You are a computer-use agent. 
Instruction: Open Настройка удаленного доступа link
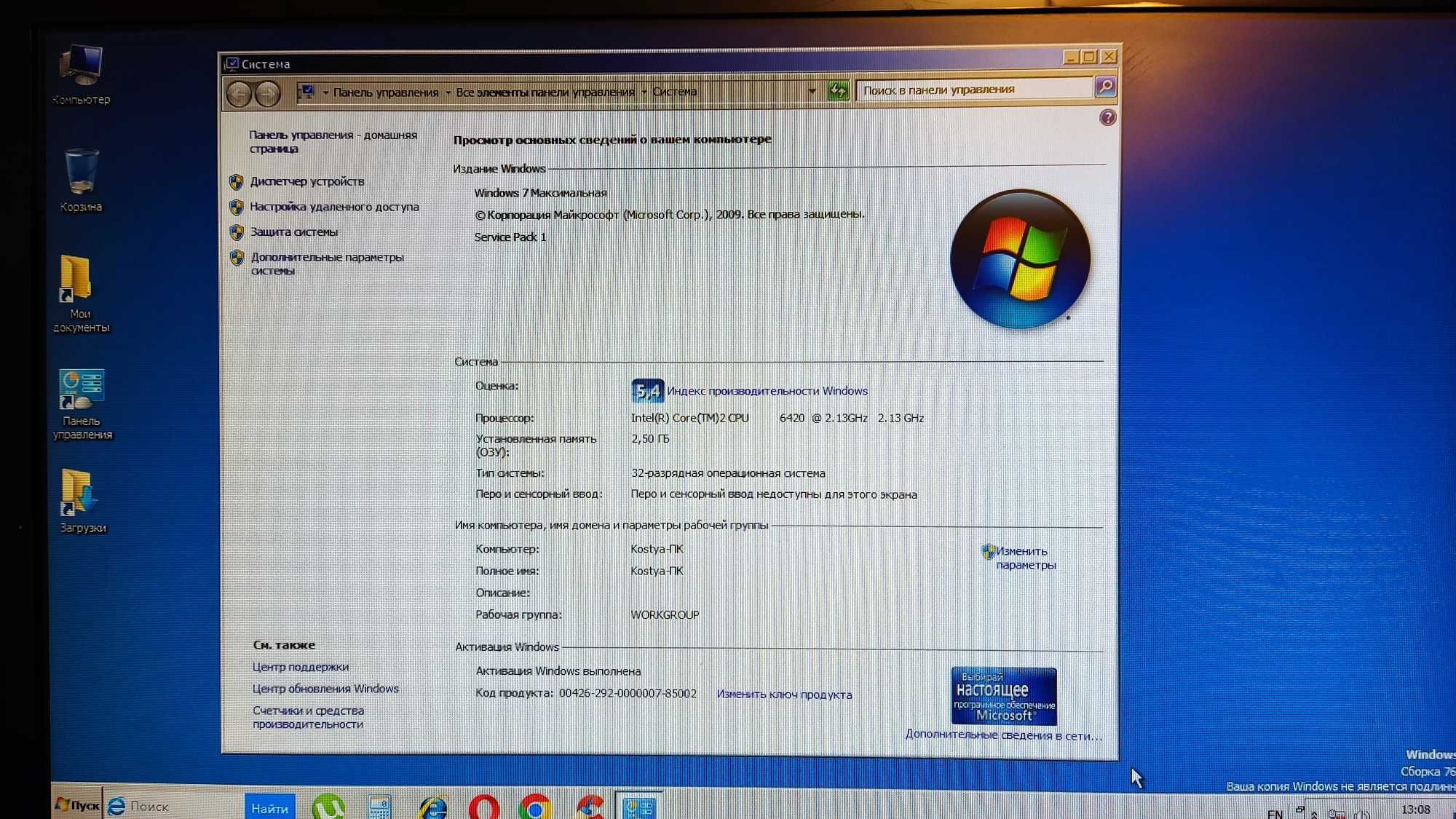[x=334, y=207]
